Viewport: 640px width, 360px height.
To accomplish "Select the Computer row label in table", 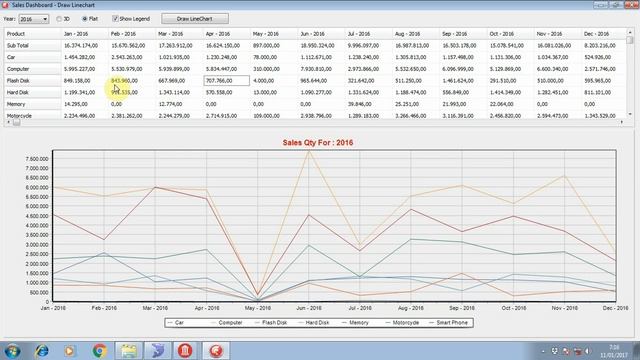I will click(33, 69).
